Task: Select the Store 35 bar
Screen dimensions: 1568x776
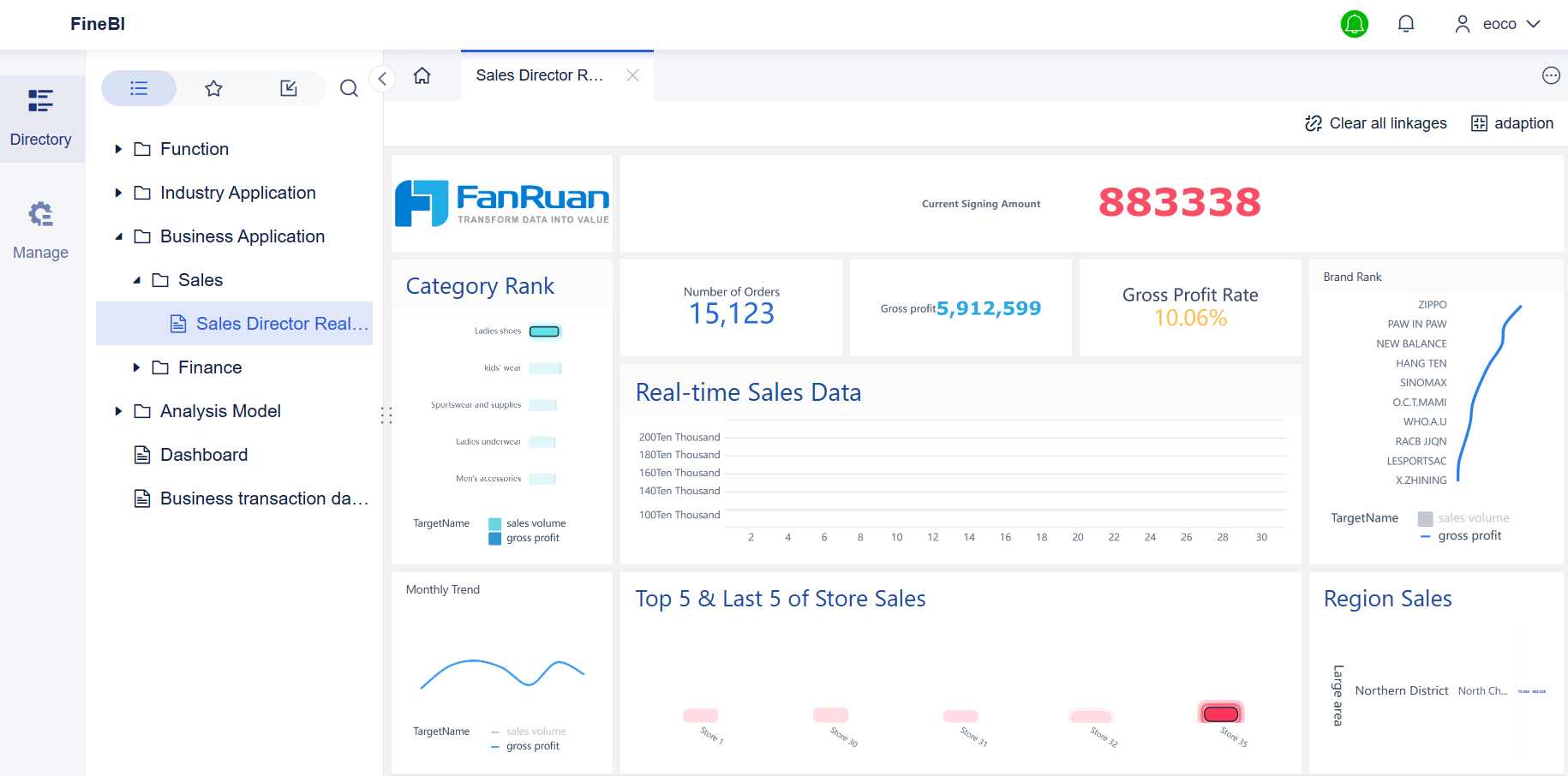Action: tap(1220, 713)
